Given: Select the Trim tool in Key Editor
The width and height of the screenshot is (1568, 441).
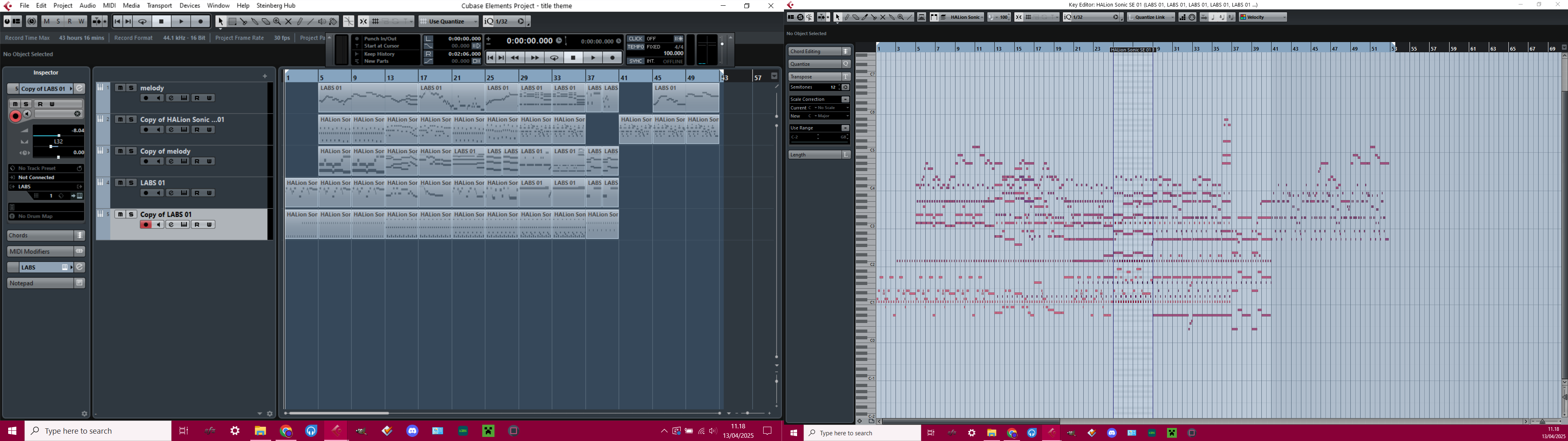Looking at the screenshot, I should pos(864,17).
